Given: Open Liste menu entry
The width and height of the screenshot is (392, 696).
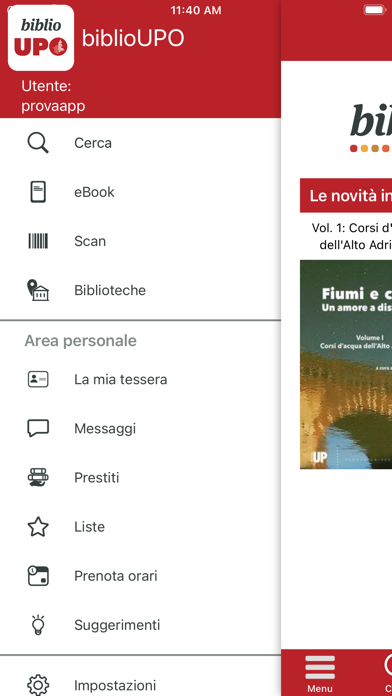Looking at the screenshot, I should point(140,527).
